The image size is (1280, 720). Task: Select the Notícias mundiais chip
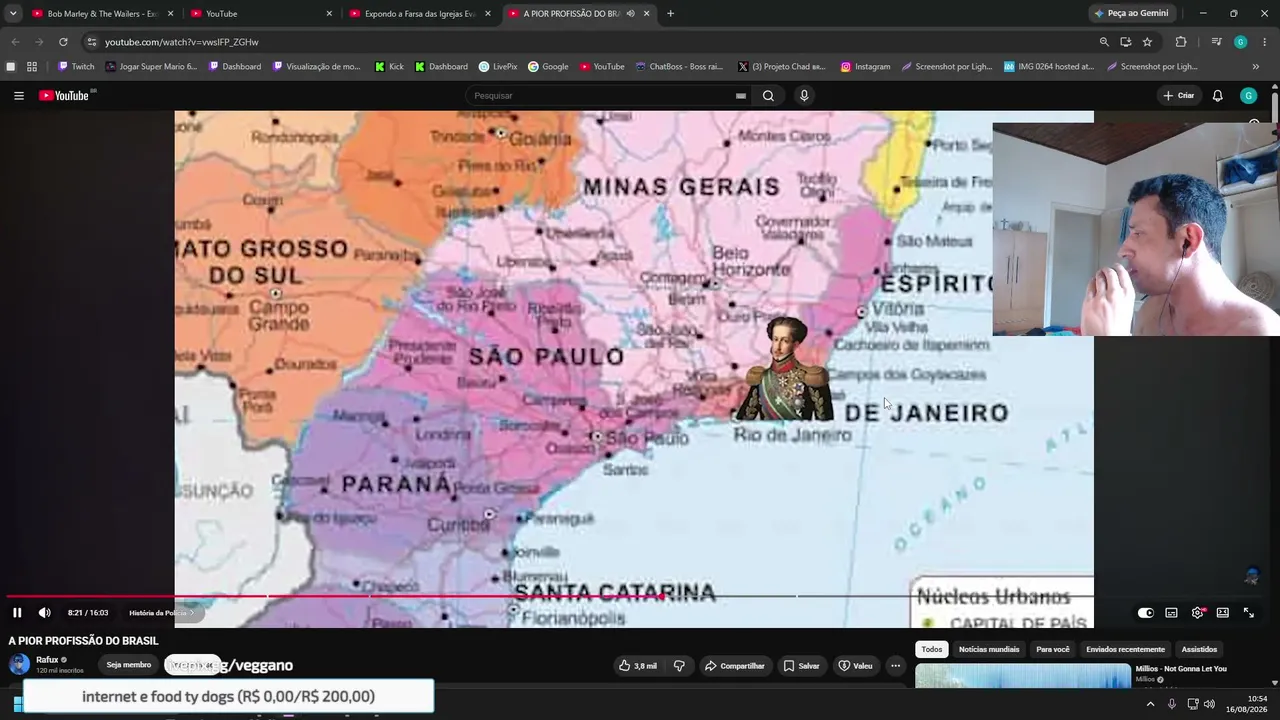[990, 650]
